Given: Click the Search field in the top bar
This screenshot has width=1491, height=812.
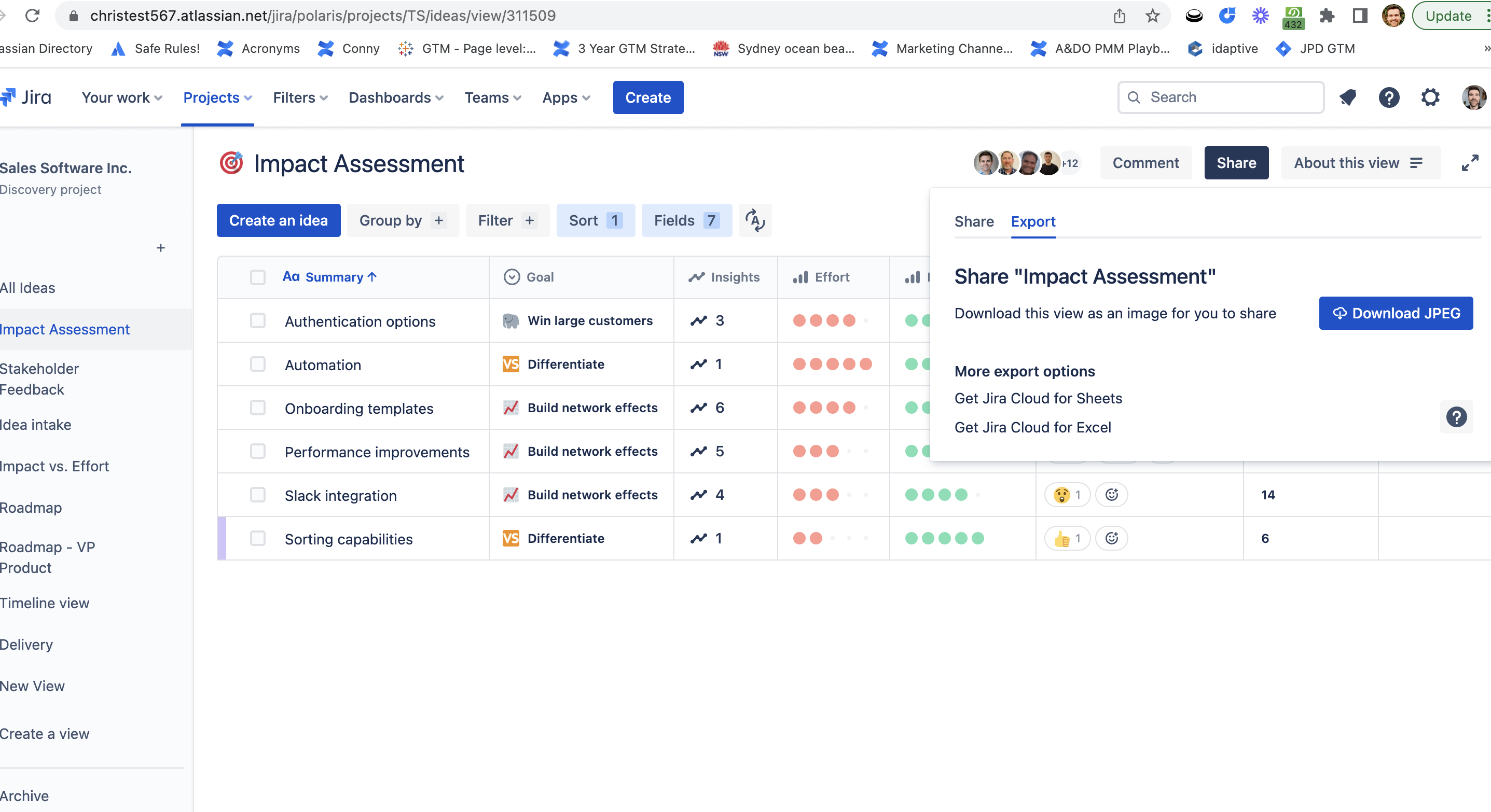Looking at the screenshot, I should click(x=1220, y=97).
